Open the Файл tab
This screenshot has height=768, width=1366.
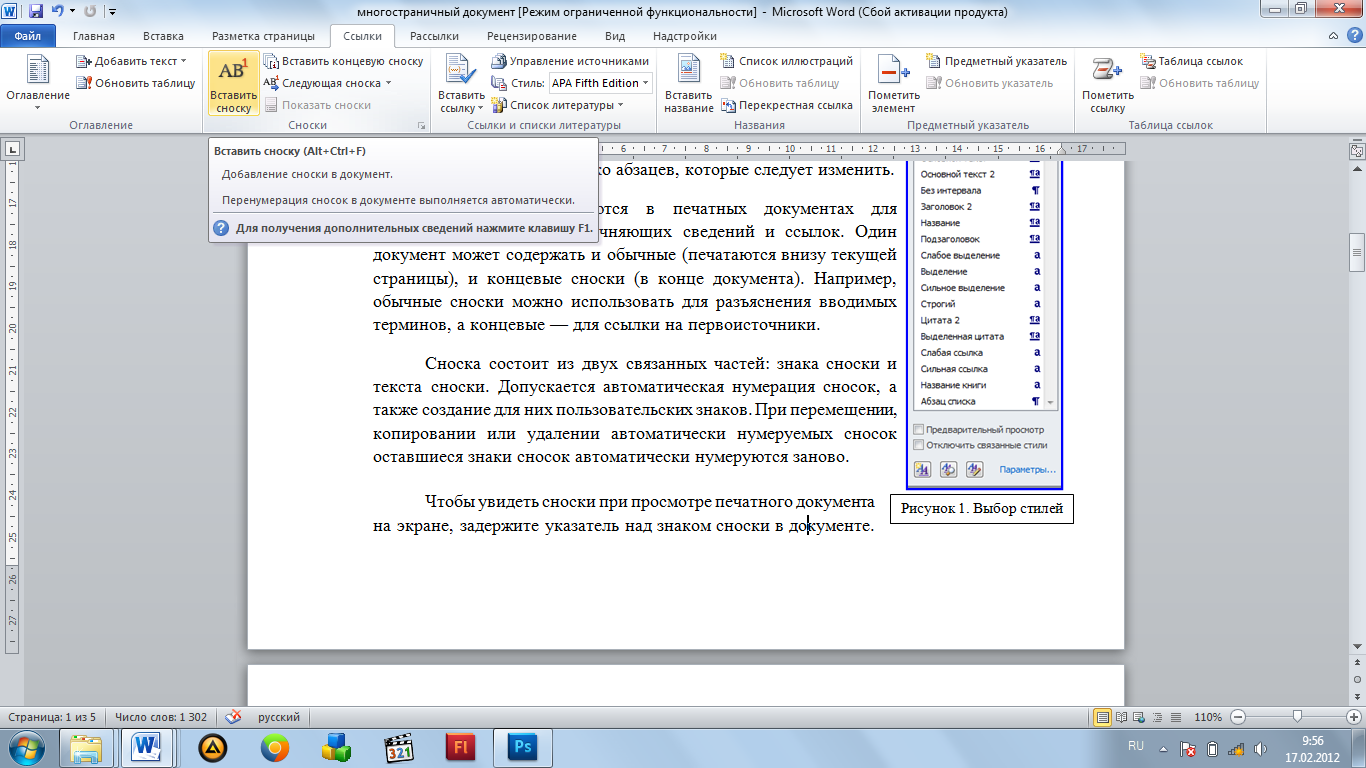(28, 36)
